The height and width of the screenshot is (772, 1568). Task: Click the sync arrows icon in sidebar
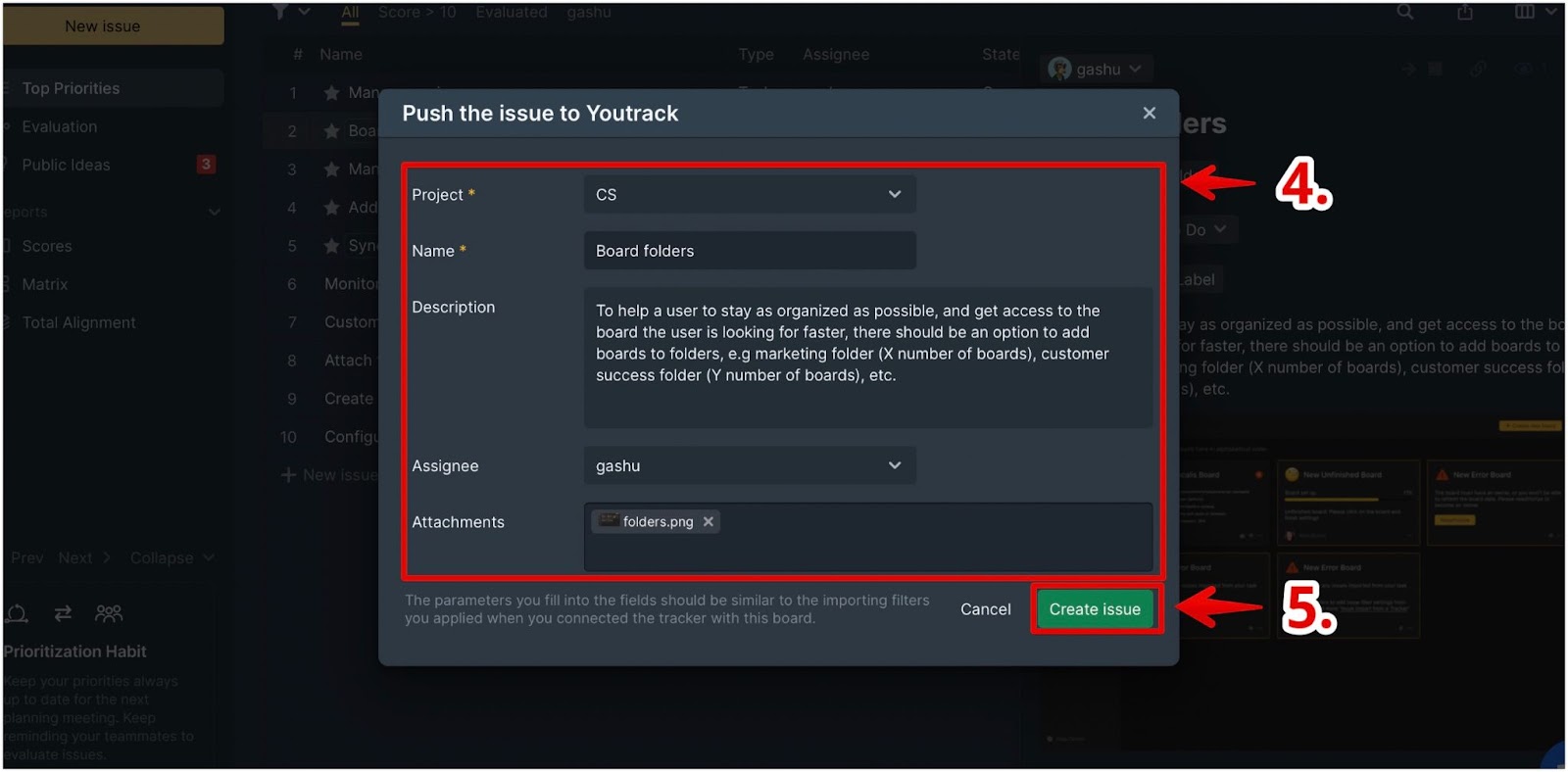click(63, 613)
